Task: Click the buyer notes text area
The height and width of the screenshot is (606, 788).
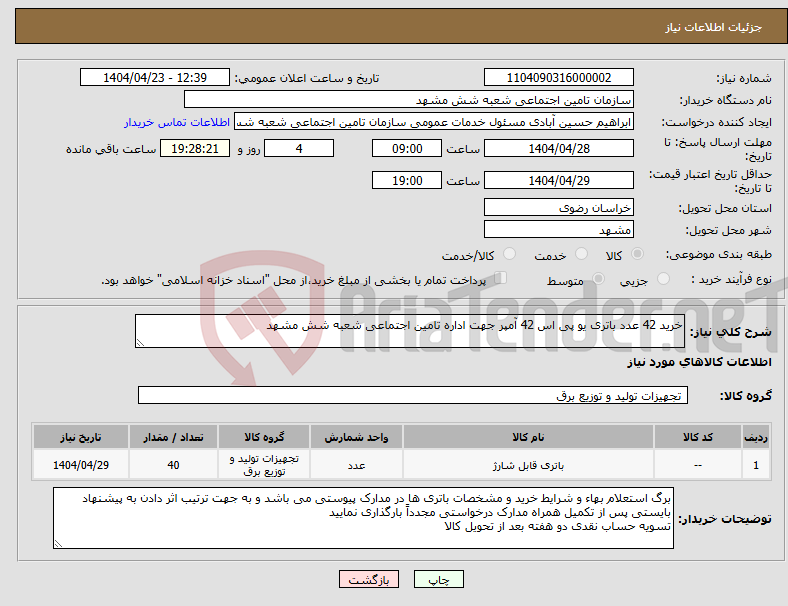Action: 363,518
